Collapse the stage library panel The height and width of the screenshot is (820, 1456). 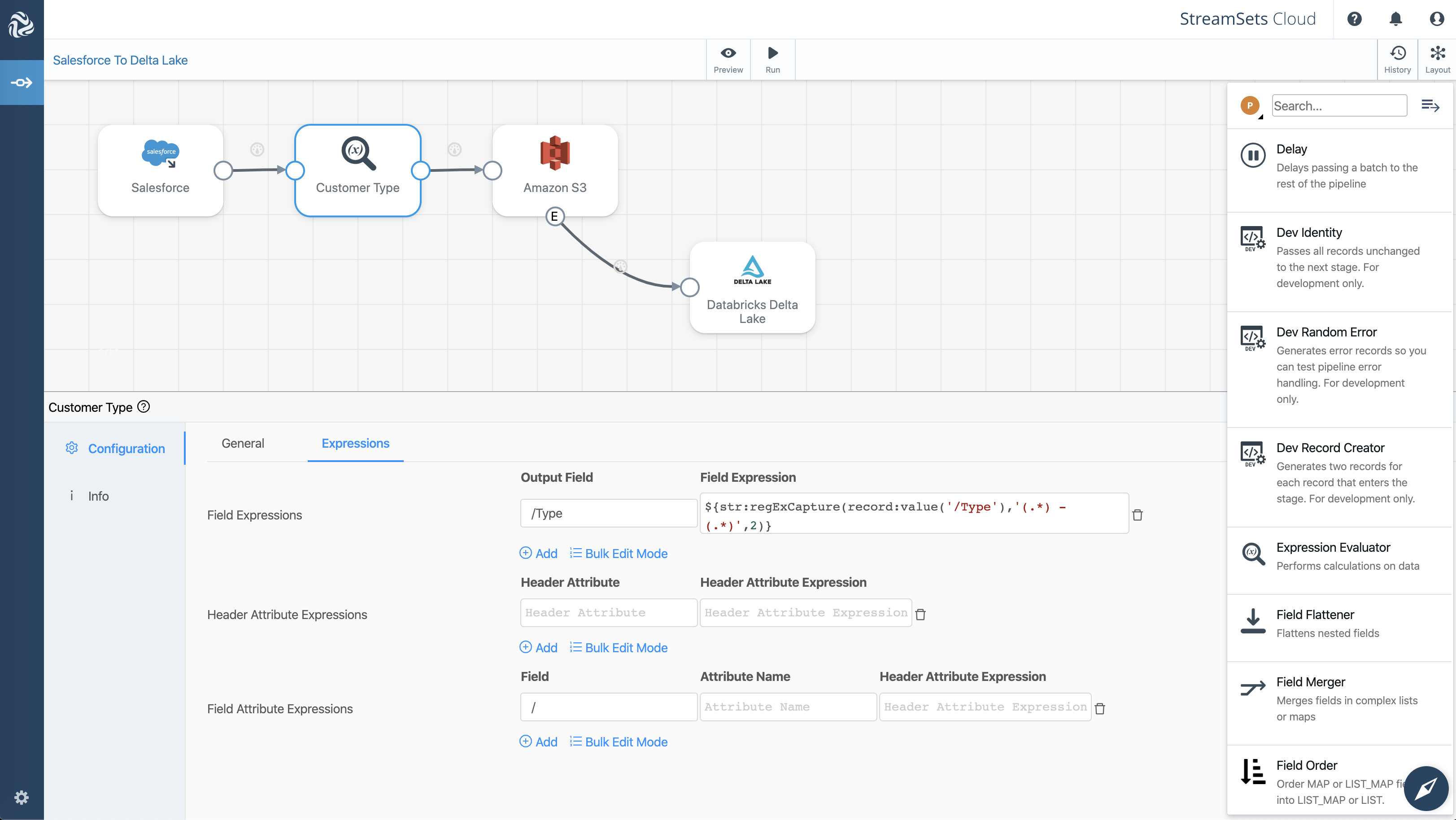tap(1430, 106)
